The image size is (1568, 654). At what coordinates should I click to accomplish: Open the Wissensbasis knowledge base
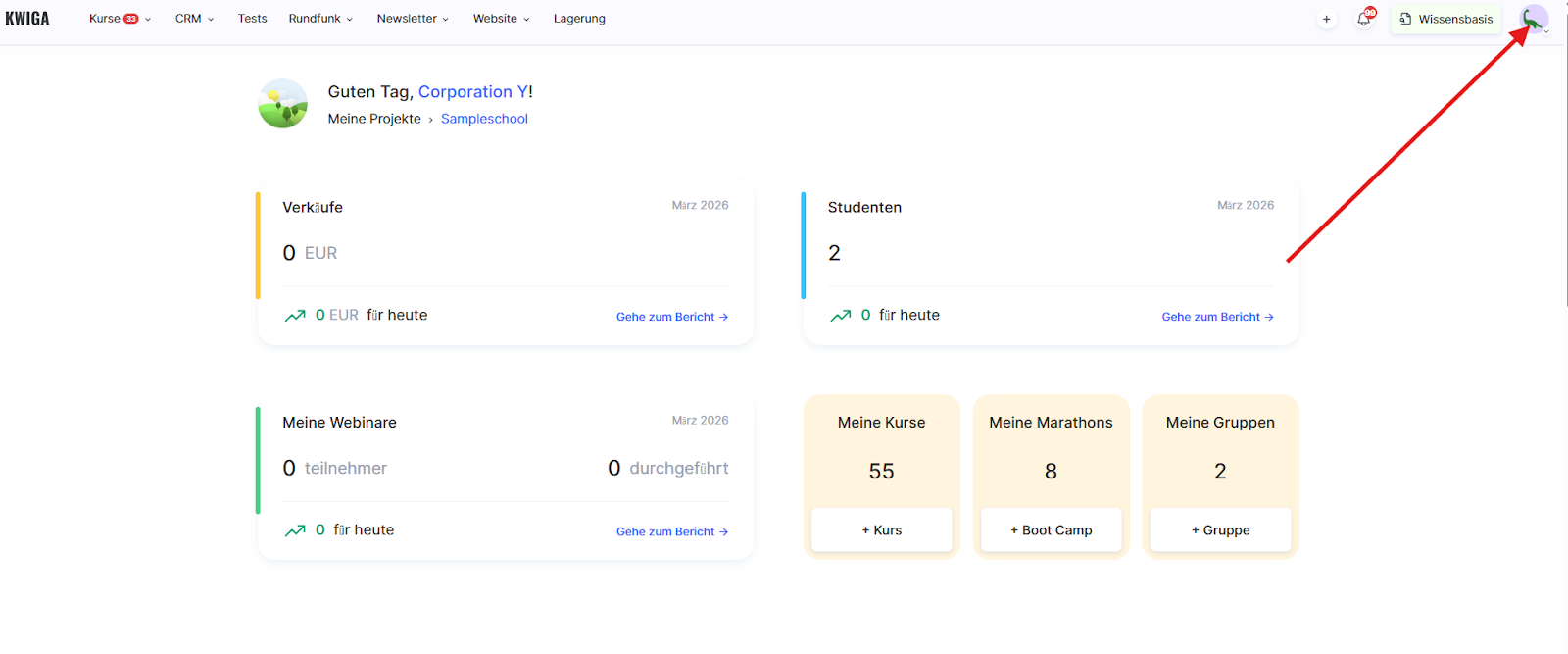click(x=1445, y=19)
